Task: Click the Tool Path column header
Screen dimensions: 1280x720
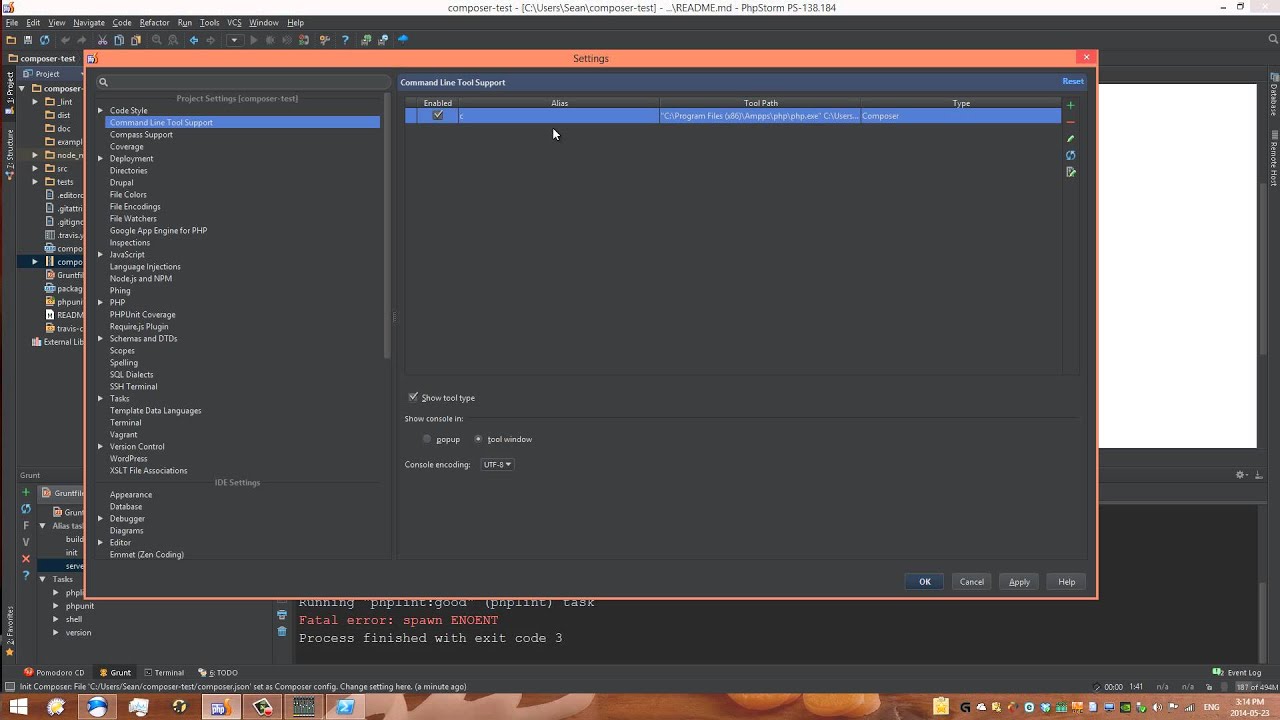Action: [760, 103]
